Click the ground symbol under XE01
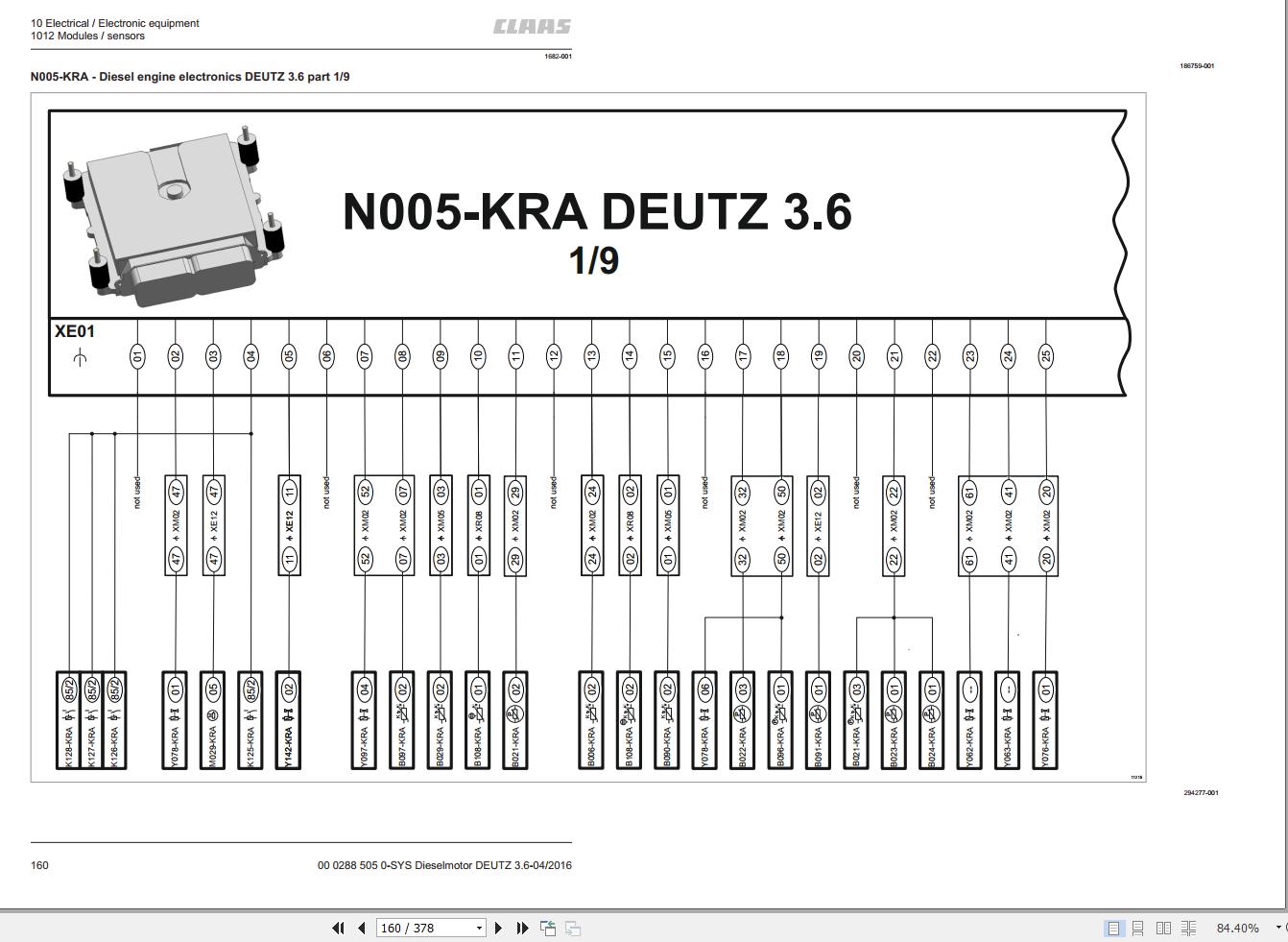 tap(80, 358)
